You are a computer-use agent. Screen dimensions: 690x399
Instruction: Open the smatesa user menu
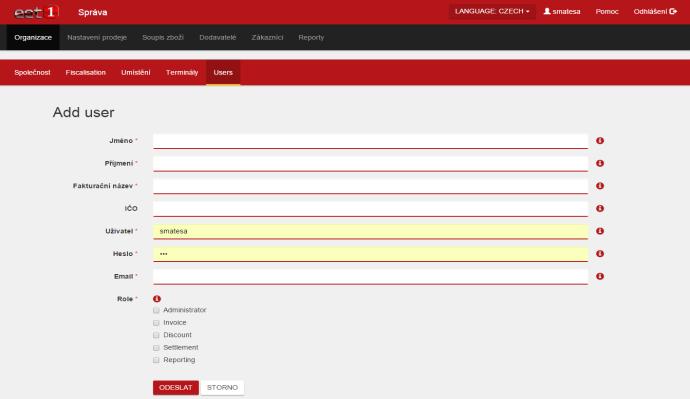click(562, 11)
